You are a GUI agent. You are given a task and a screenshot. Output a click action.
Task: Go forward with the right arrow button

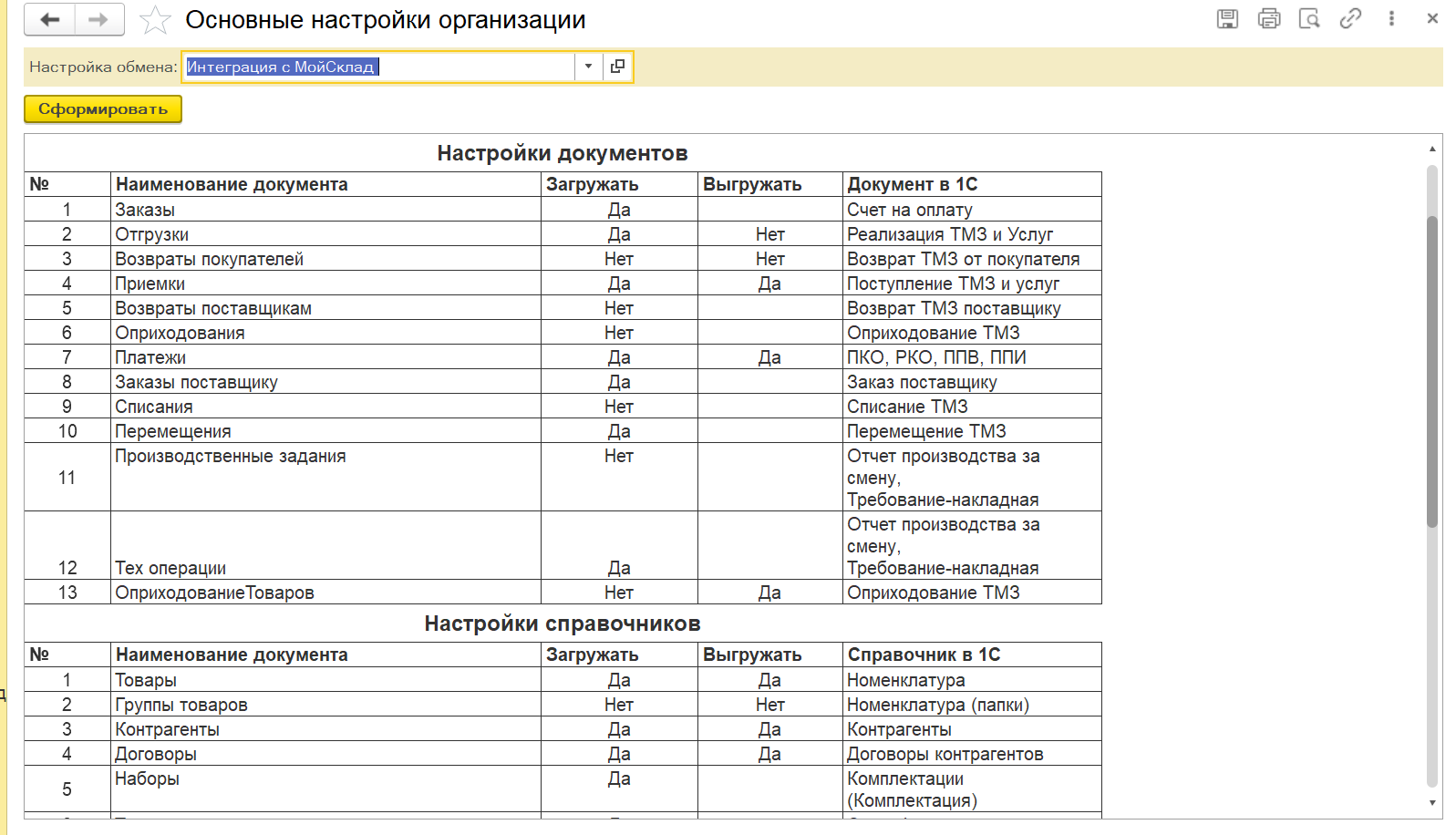pos(99,19)
